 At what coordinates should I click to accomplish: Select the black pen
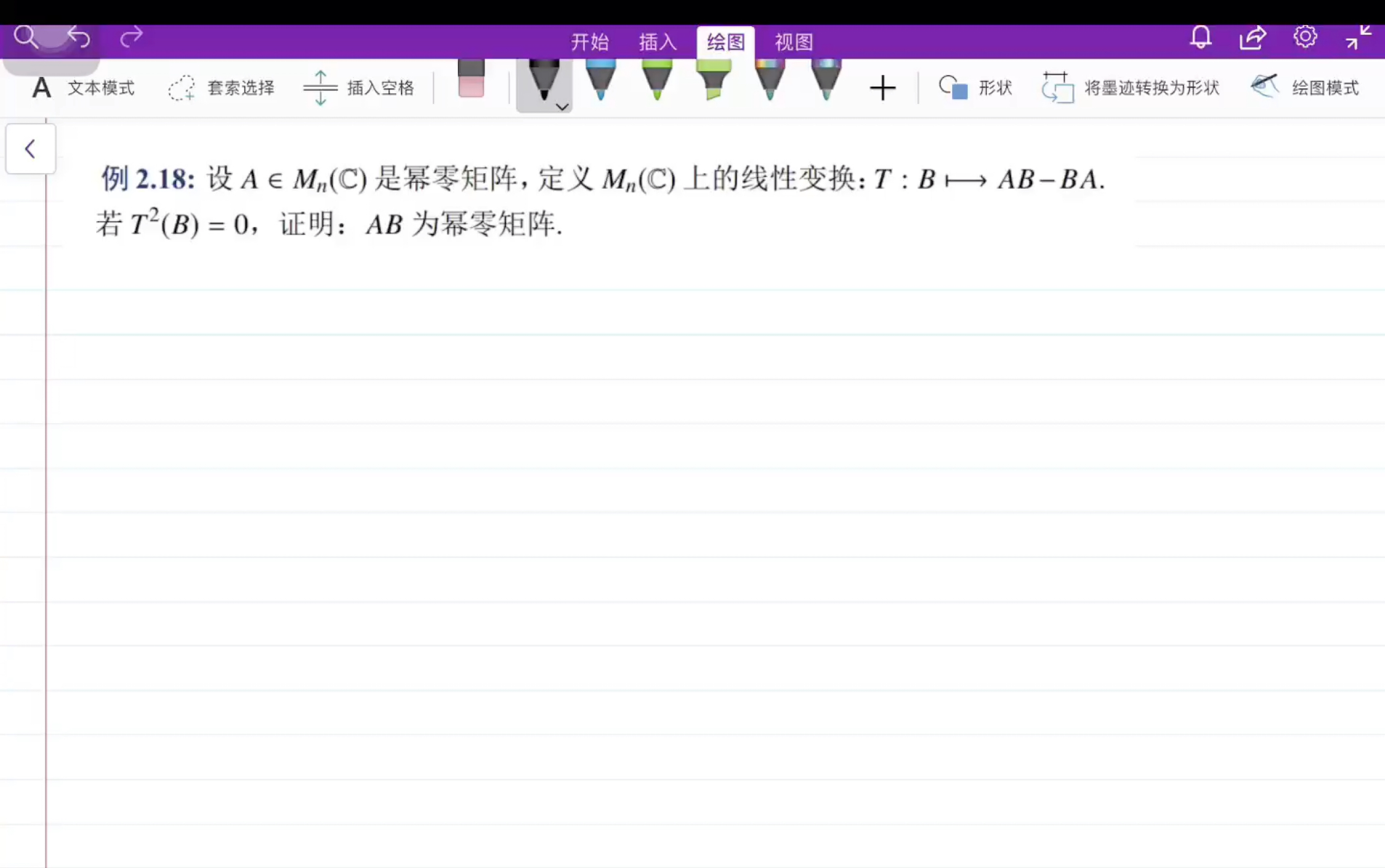click(x=543, y=80)
